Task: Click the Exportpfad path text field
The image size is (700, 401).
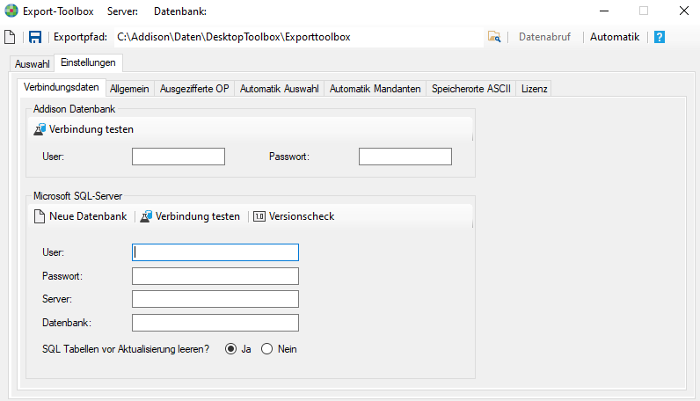Action: pyautogui.click(x=298, y=37)
